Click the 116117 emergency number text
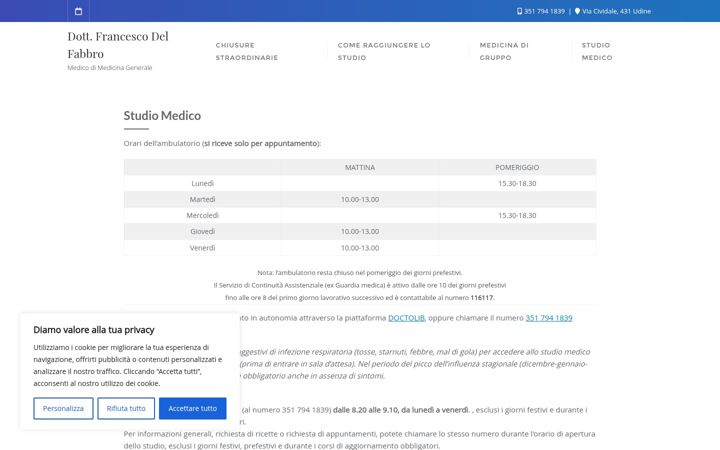 point(482,298)
